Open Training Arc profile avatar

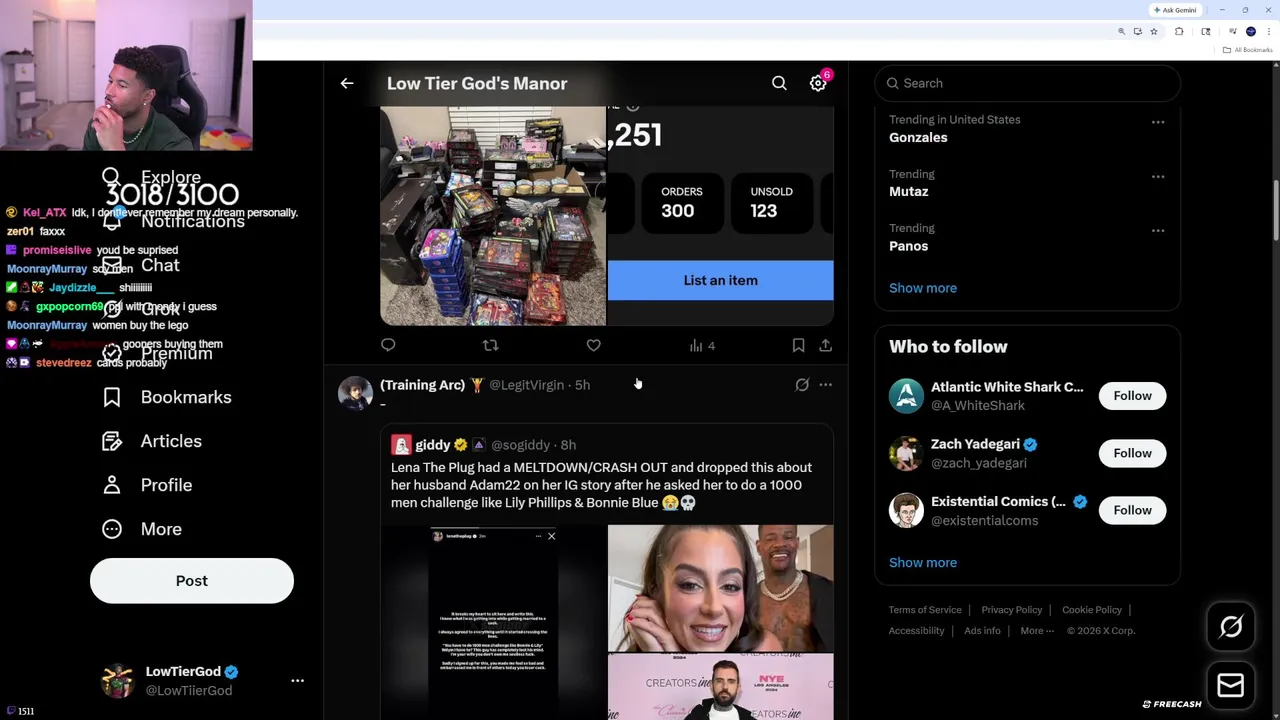[x=355, y=393]
